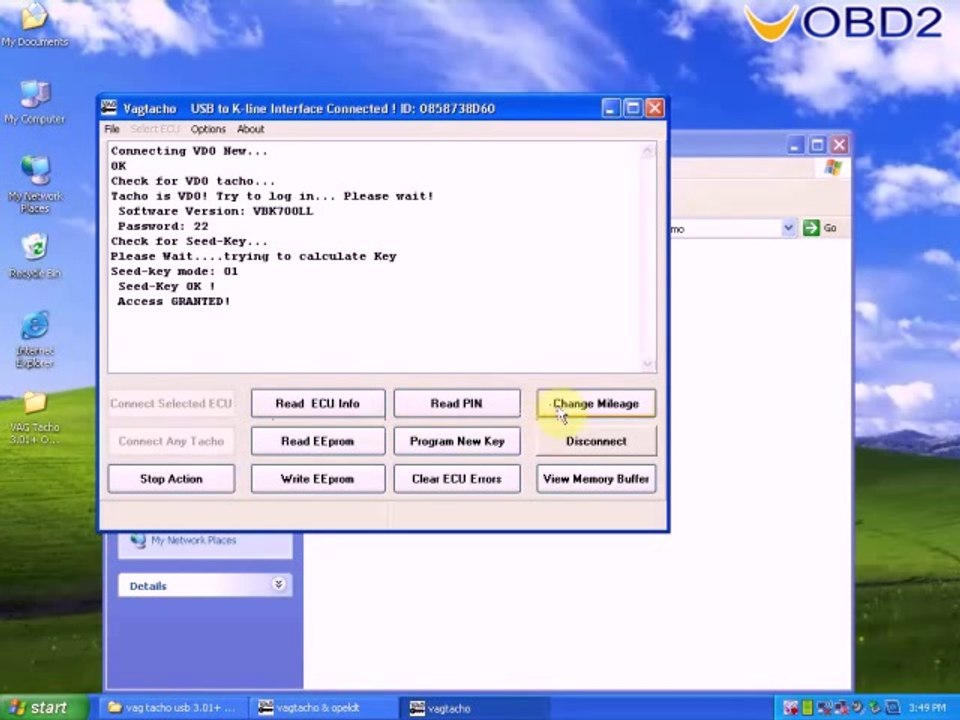Image resolution: width=960 pixels, height=720 pixels.
Task: Switch to vag tacho usb 3.01 taskbar item
Action: 174,708
